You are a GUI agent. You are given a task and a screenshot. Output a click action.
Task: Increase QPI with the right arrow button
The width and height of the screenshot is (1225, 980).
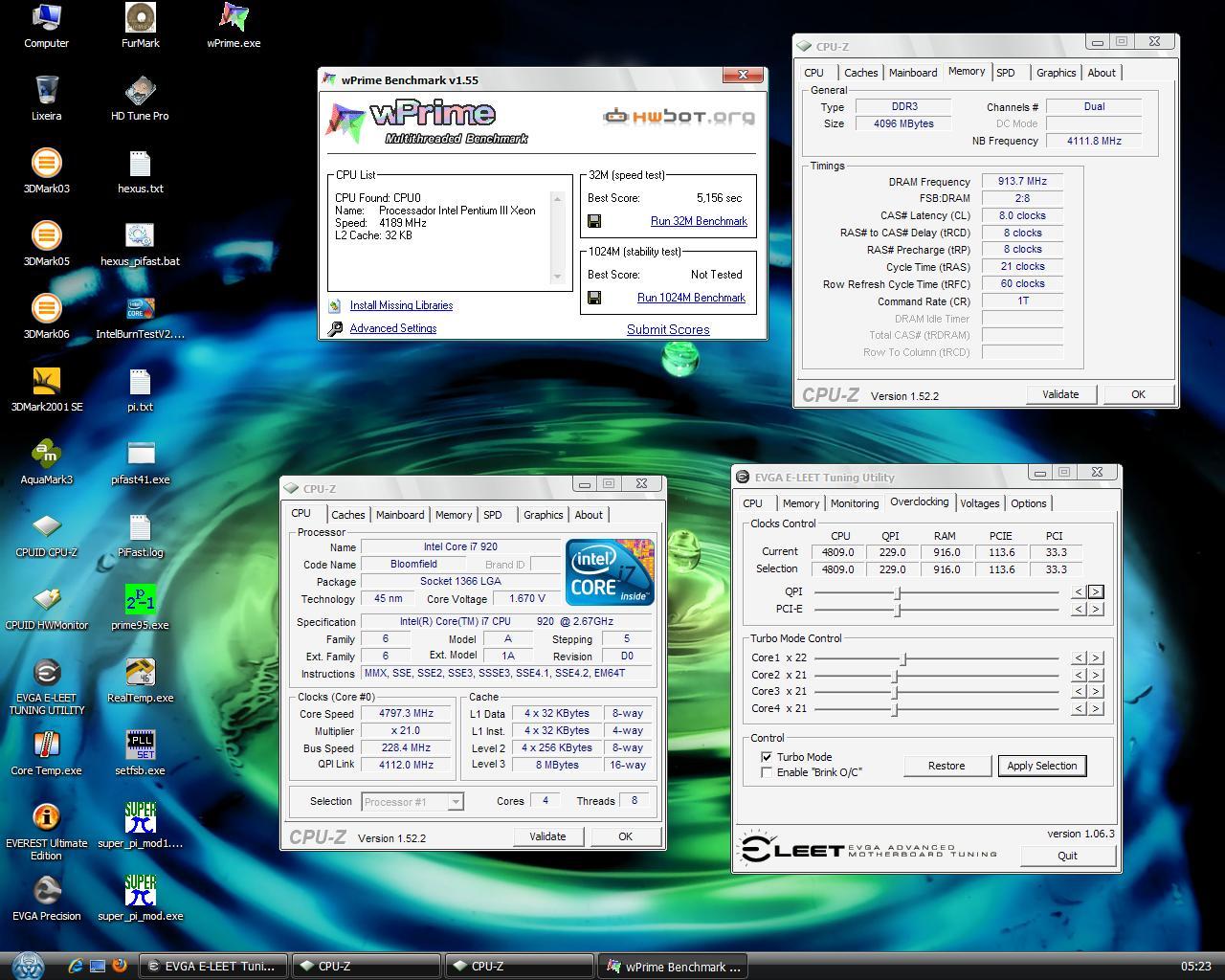[1096, 592]
